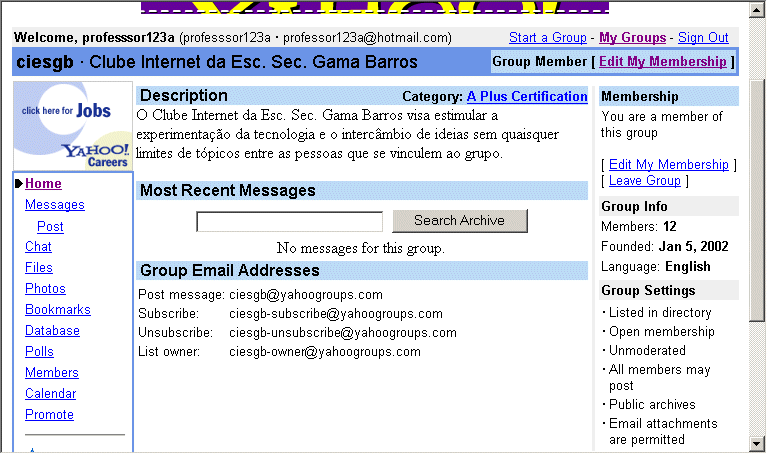Open the Bookmarks link in sidebar
This screenshot has width=767, height=454.
58,310
